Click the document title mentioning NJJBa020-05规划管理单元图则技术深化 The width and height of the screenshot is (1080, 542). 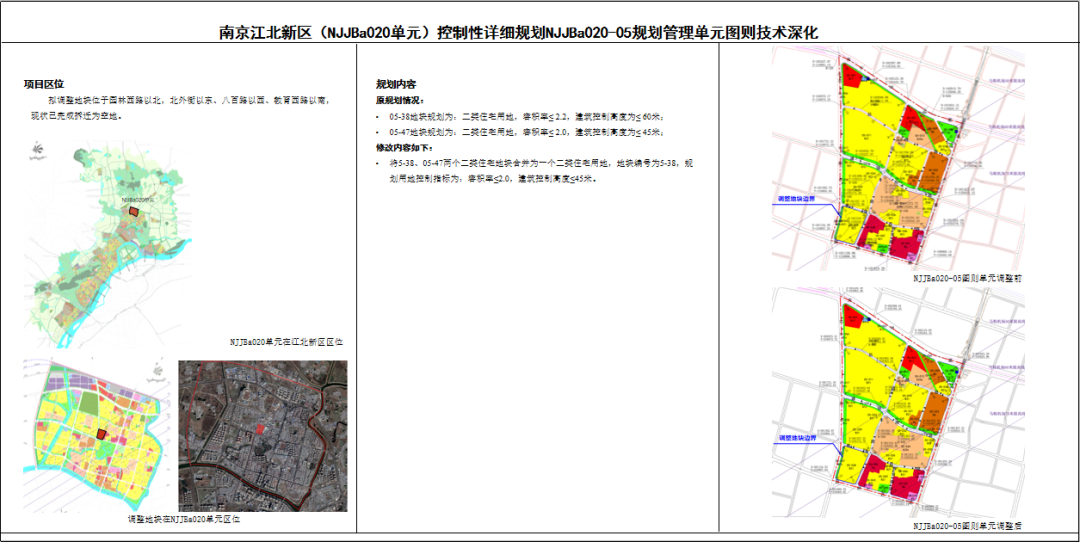519,32
